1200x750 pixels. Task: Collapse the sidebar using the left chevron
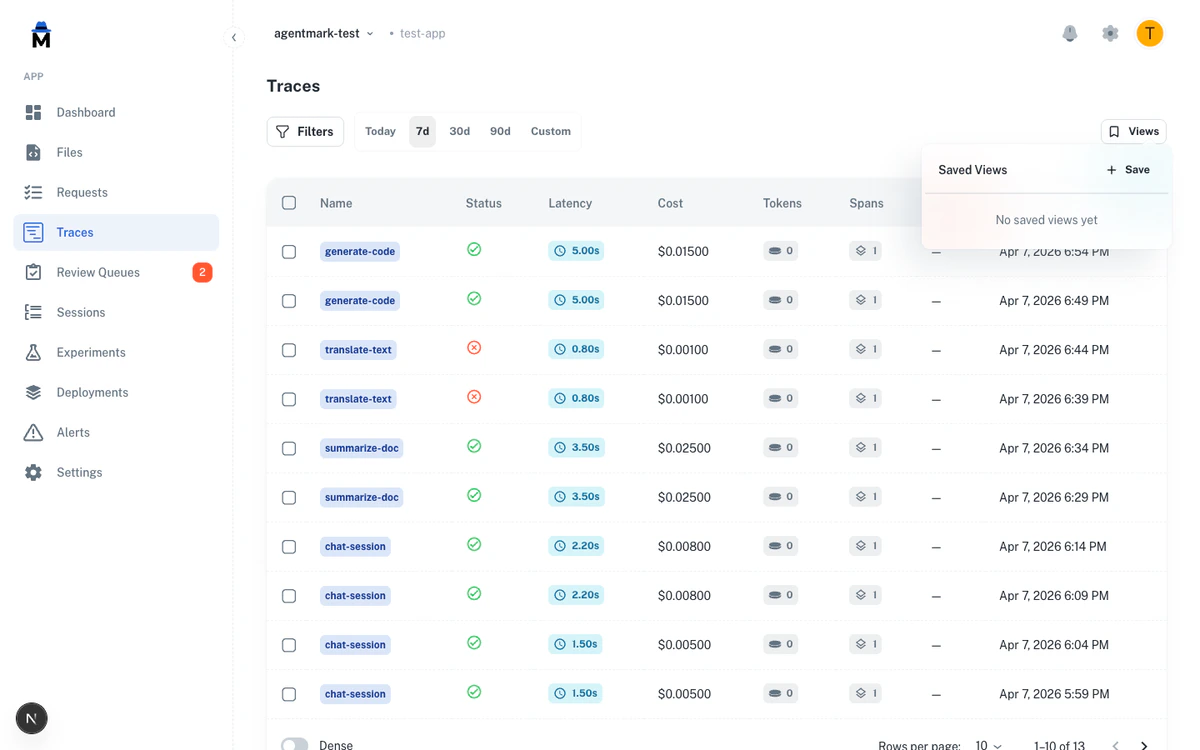[x=234, y=37]
